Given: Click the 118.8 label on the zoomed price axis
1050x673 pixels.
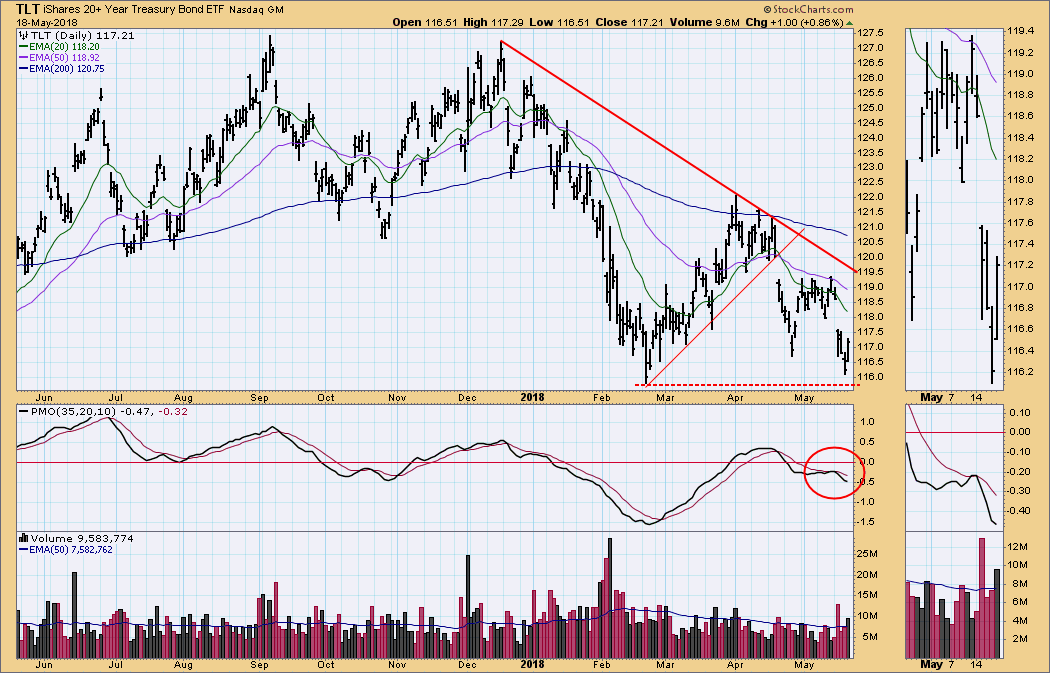Looking at the screenshot, I should click(1021, 95).
